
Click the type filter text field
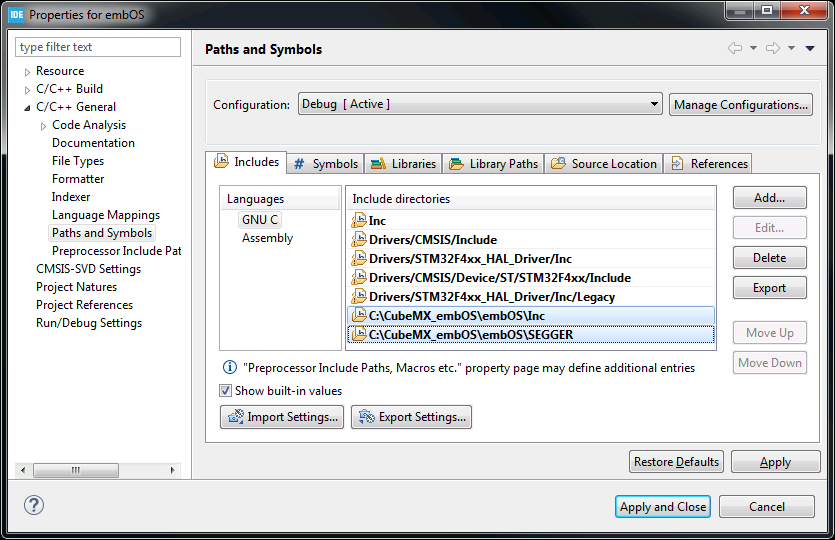98,47
